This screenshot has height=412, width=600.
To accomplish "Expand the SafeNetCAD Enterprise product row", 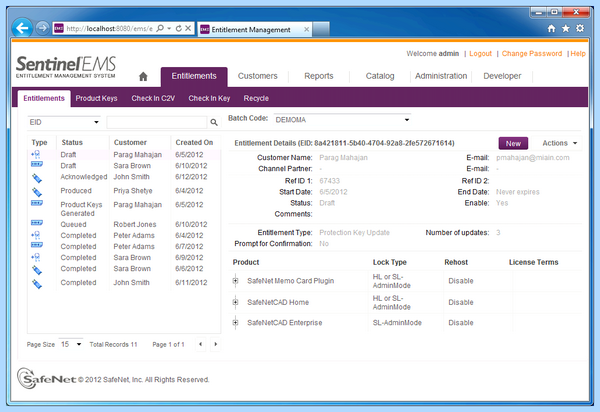I will pyautogui.click(x=235, y=322).
